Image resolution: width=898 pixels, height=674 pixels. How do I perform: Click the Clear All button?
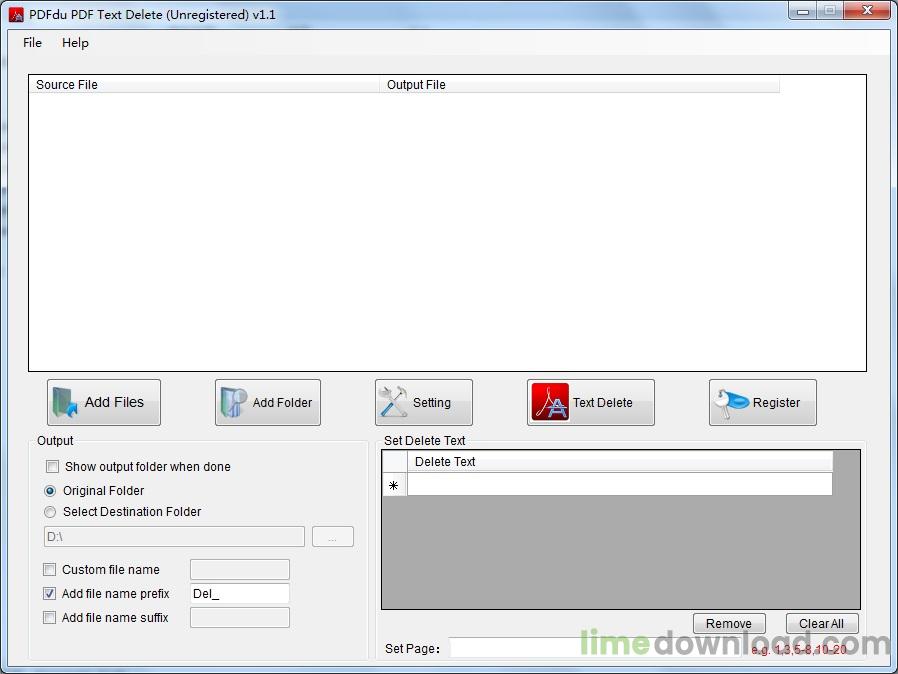821,624
